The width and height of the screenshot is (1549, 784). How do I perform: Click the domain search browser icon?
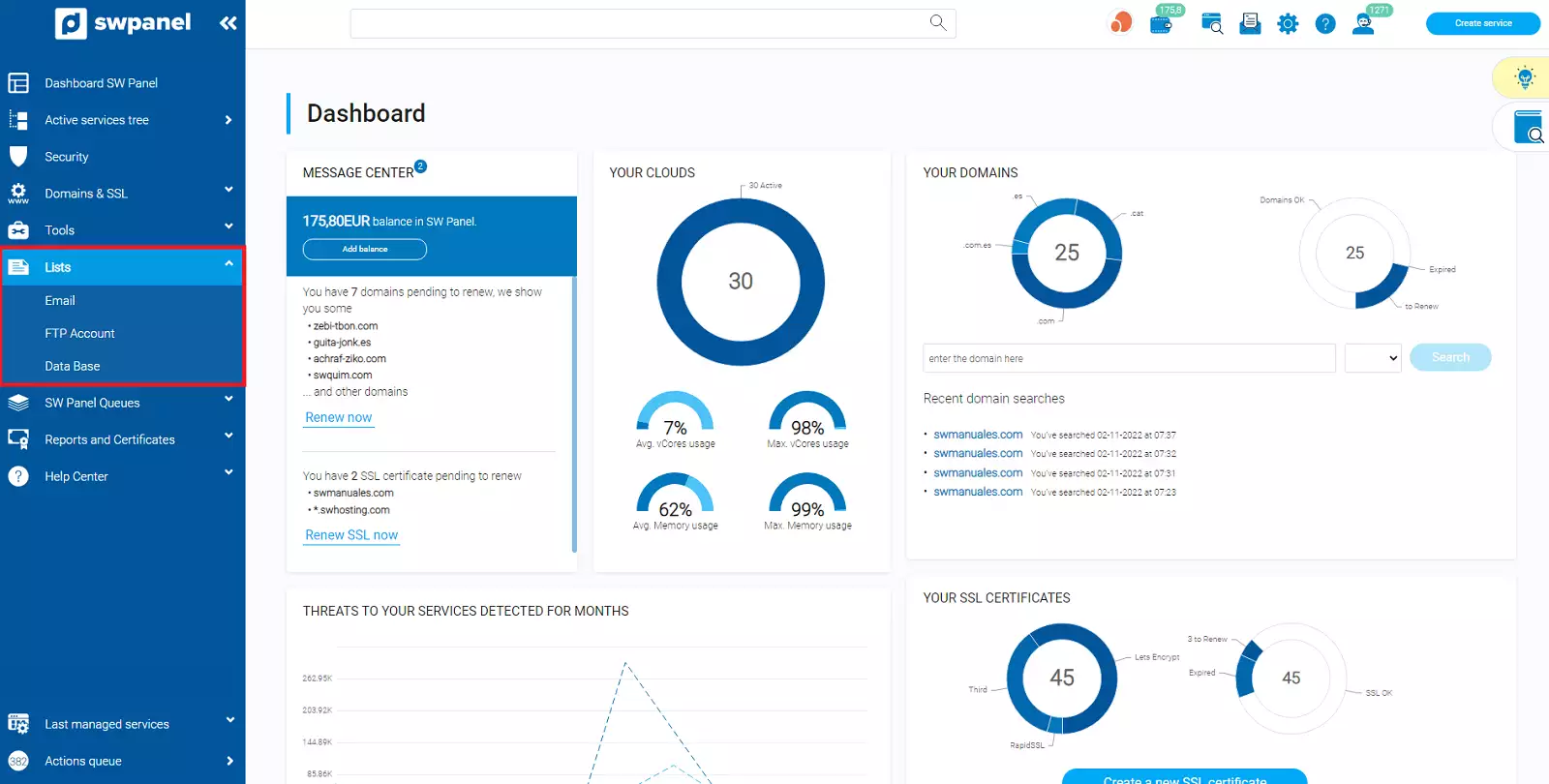(1212, 23)
